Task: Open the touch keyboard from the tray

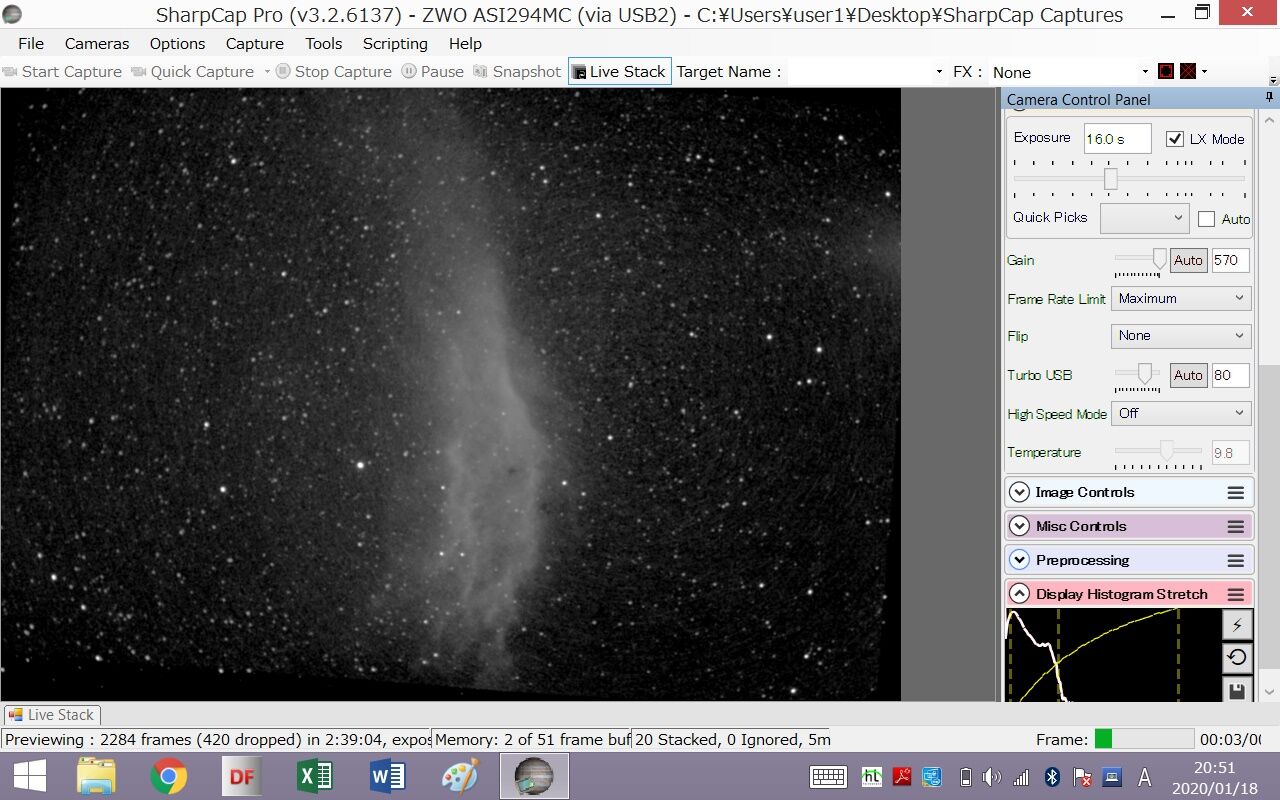Action: pyautogui.click(x=829, y=777)
